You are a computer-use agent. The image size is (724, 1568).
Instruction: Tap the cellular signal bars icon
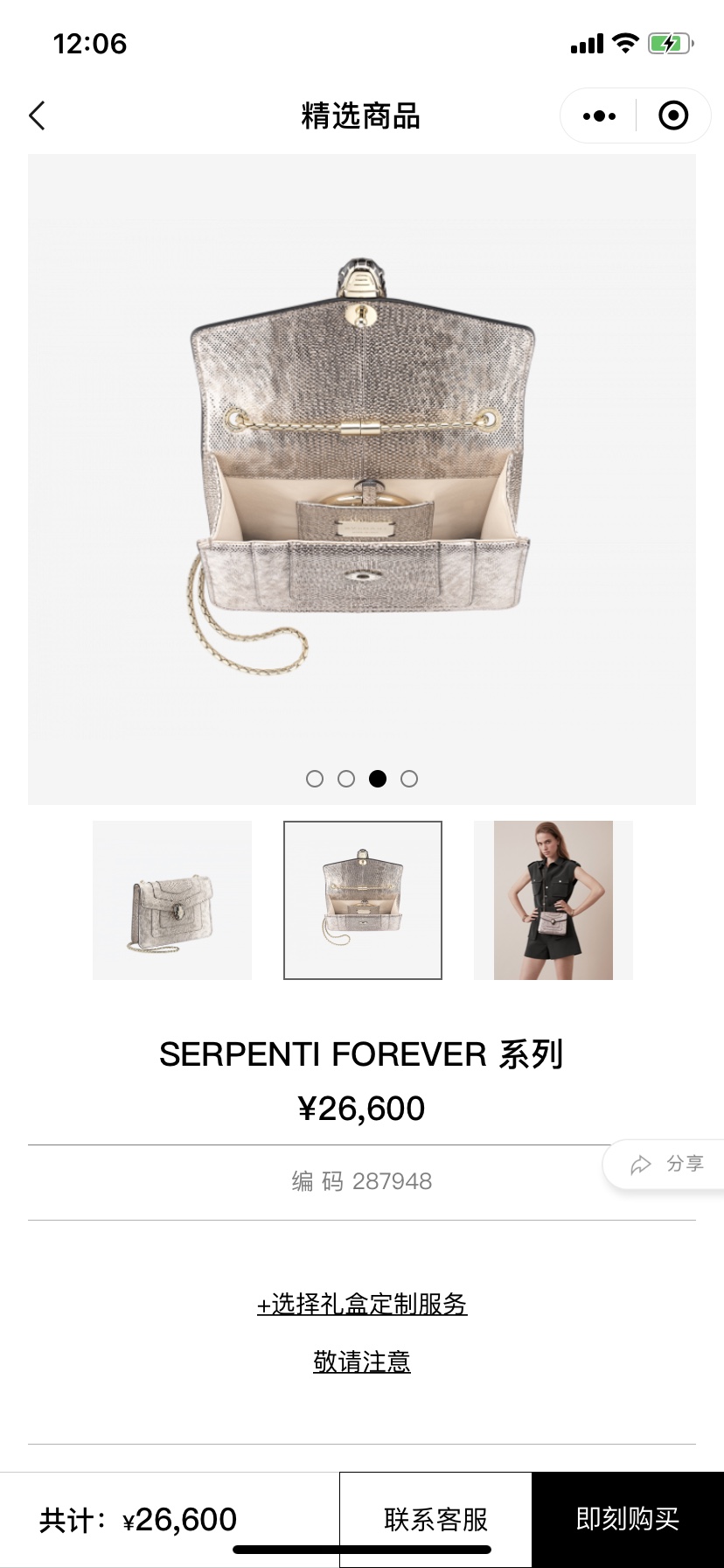(x=587, y=44)
